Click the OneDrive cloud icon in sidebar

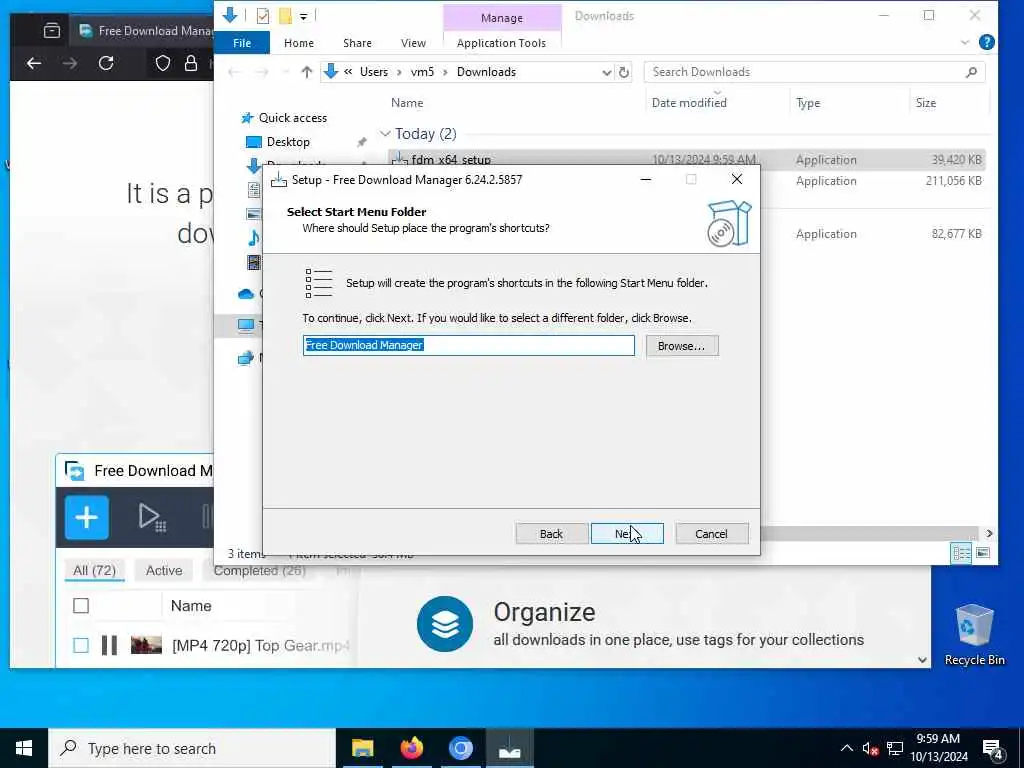click(246, 294)
